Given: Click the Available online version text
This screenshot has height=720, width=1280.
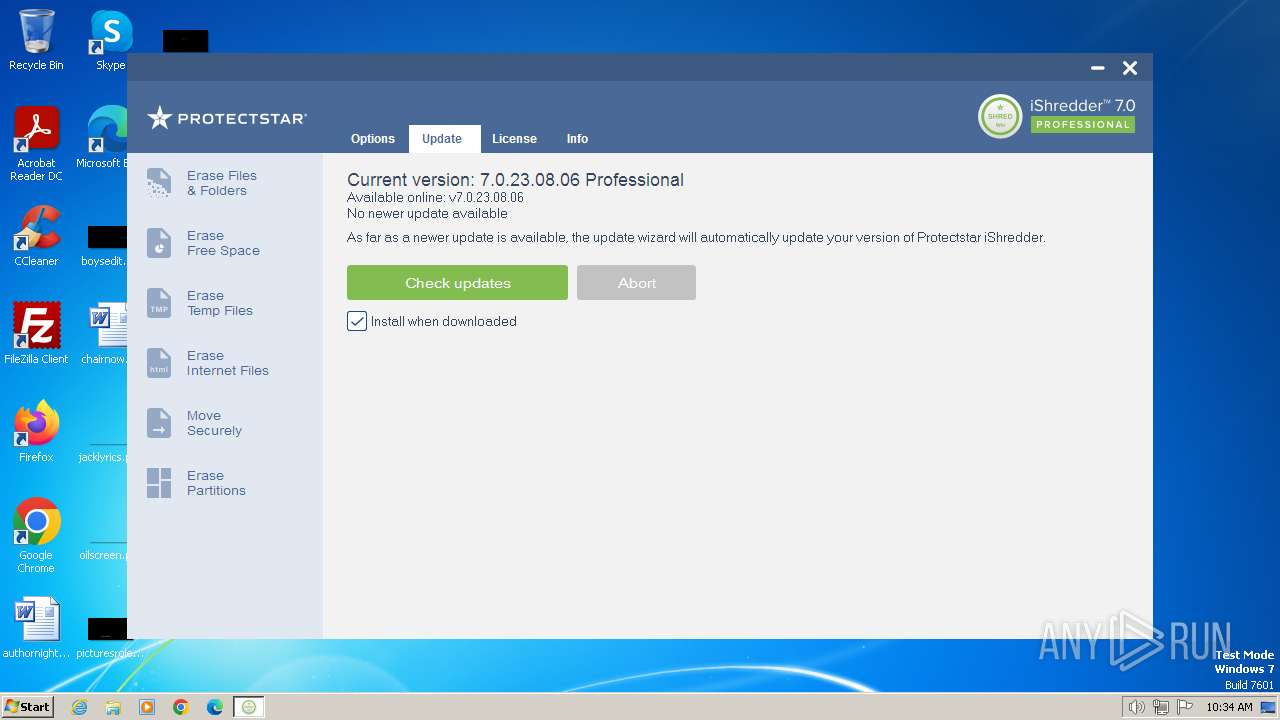Looking at the screenshot, I should tap(435, 198).
